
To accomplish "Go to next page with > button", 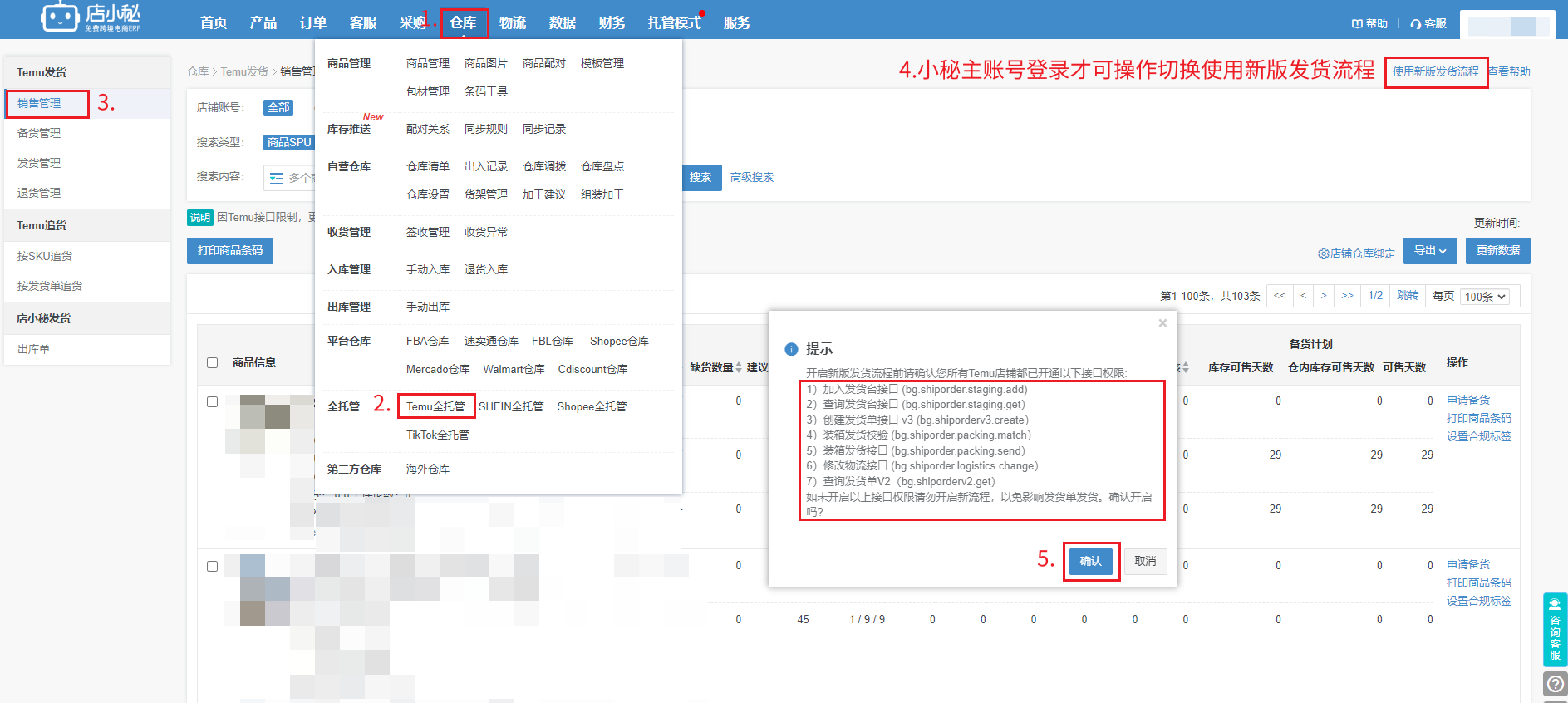I will click(x=1324, y=296).
